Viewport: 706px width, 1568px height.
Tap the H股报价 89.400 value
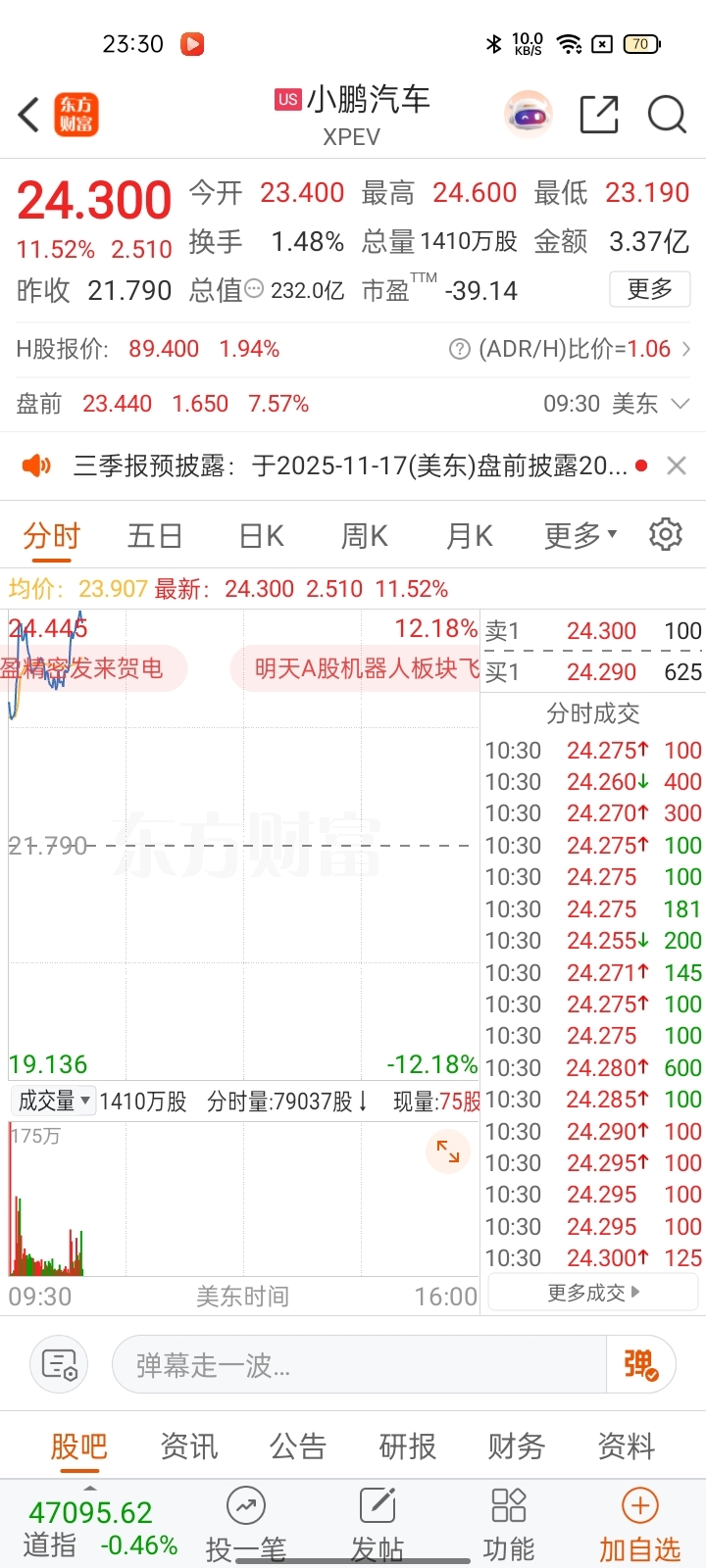pyautogui.click(x=164, y=349)
